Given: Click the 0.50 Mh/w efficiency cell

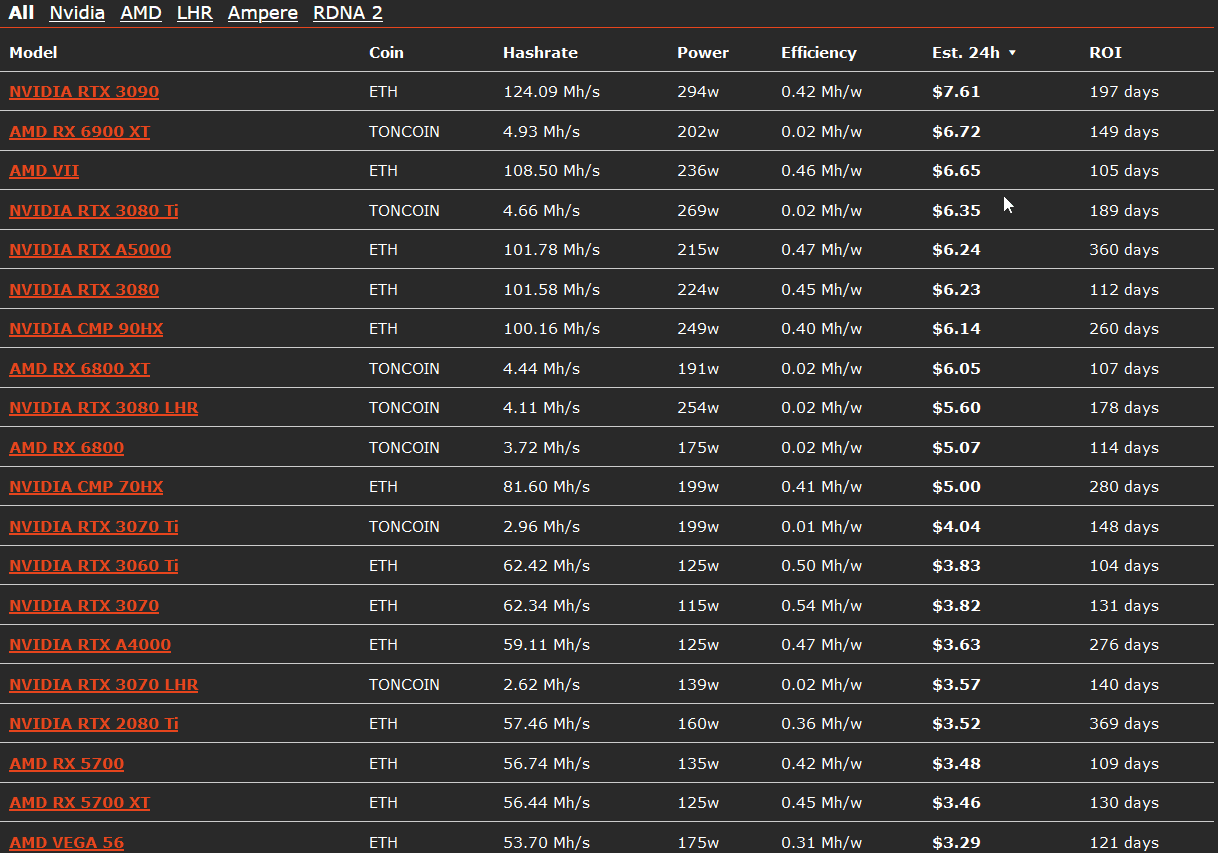Looking at the screenshot, I should click(821, 565).
